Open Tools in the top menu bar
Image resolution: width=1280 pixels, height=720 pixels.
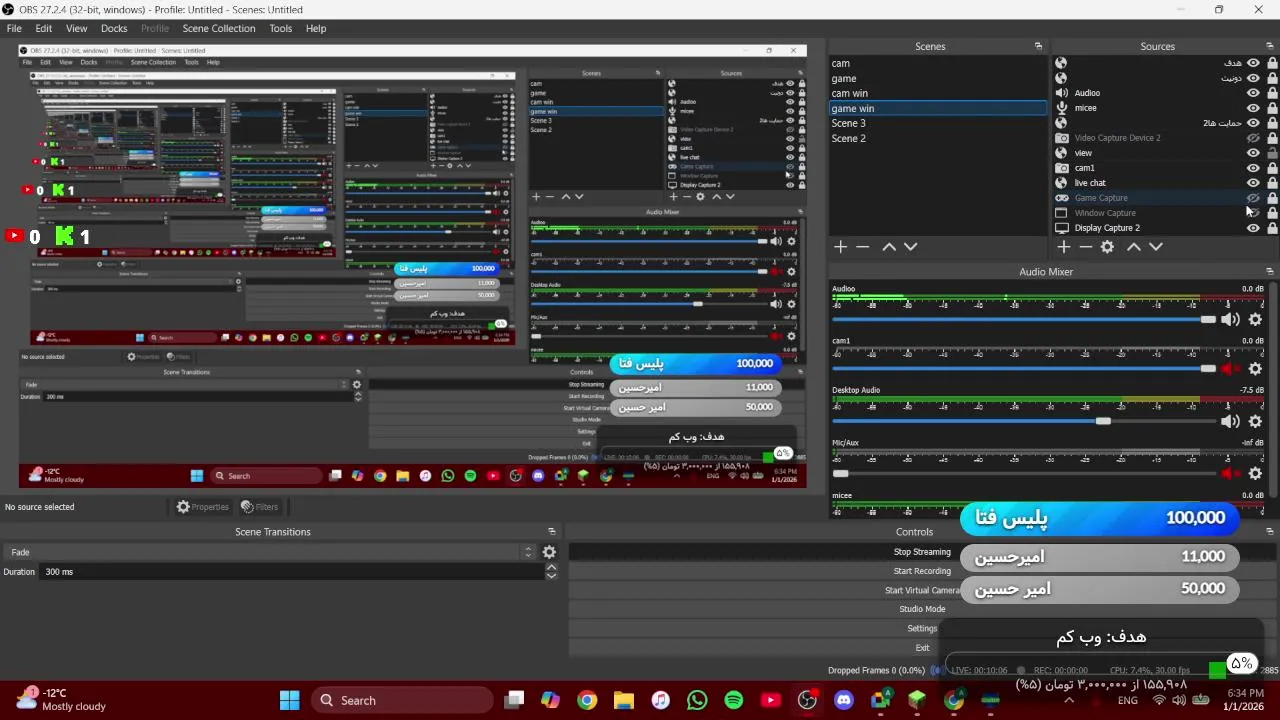[x=281, y=28]
